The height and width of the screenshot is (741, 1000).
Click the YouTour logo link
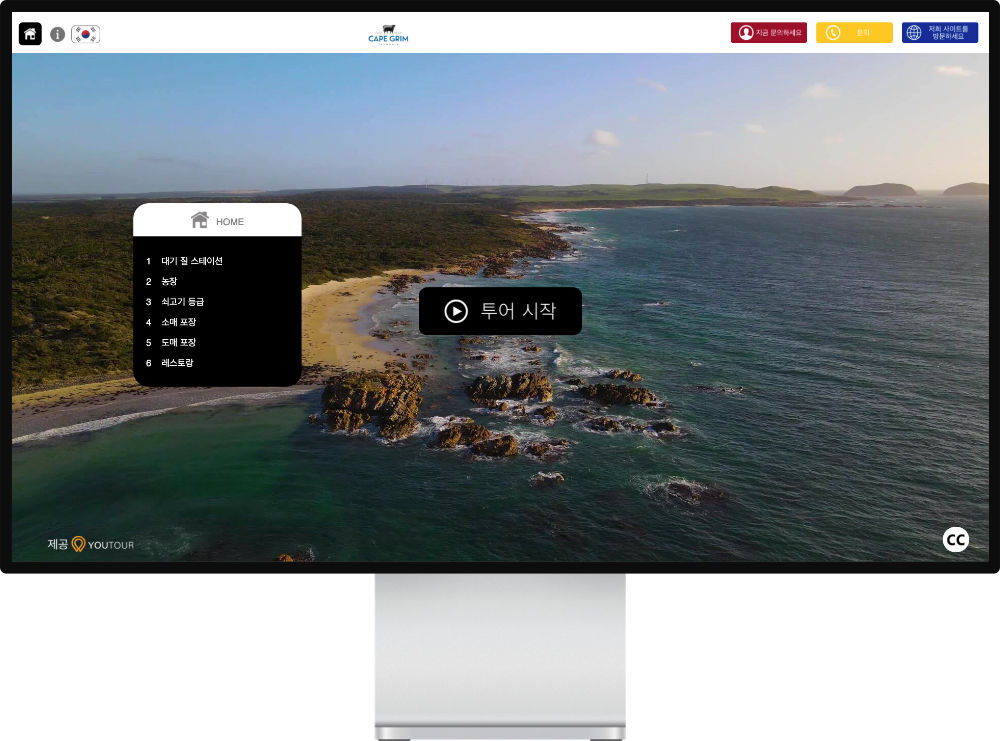click(x=102, y=544)
